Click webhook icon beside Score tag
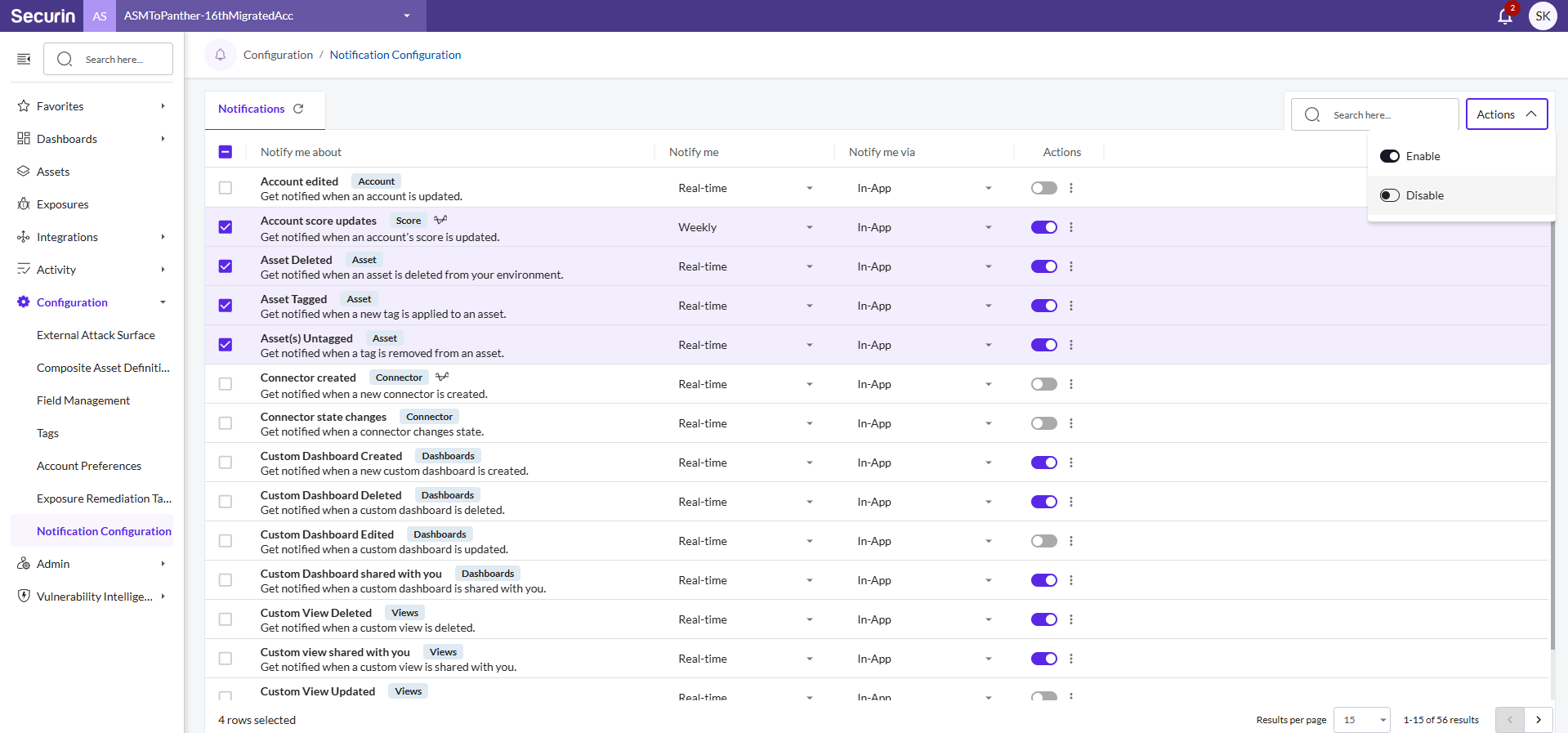1568x733 pixels. click(x=440, y=220)
